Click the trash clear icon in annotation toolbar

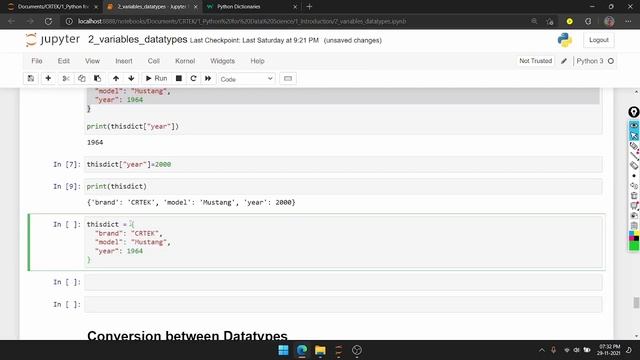633,196
